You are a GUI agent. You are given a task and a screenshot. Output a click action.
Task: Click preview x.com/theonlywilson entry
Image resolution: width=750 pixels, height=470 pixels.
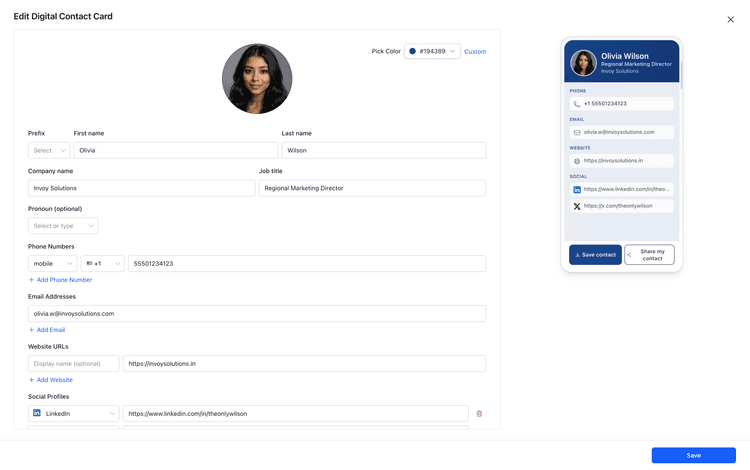tap(622, 206)
